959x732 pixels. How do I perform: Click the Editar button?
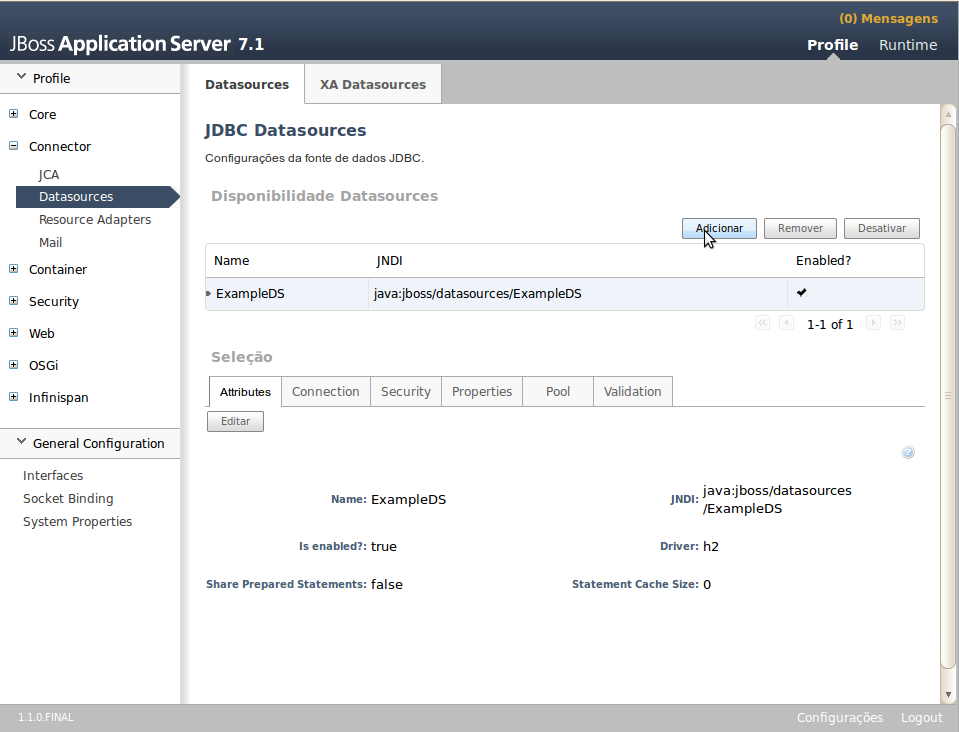[235, 421]
